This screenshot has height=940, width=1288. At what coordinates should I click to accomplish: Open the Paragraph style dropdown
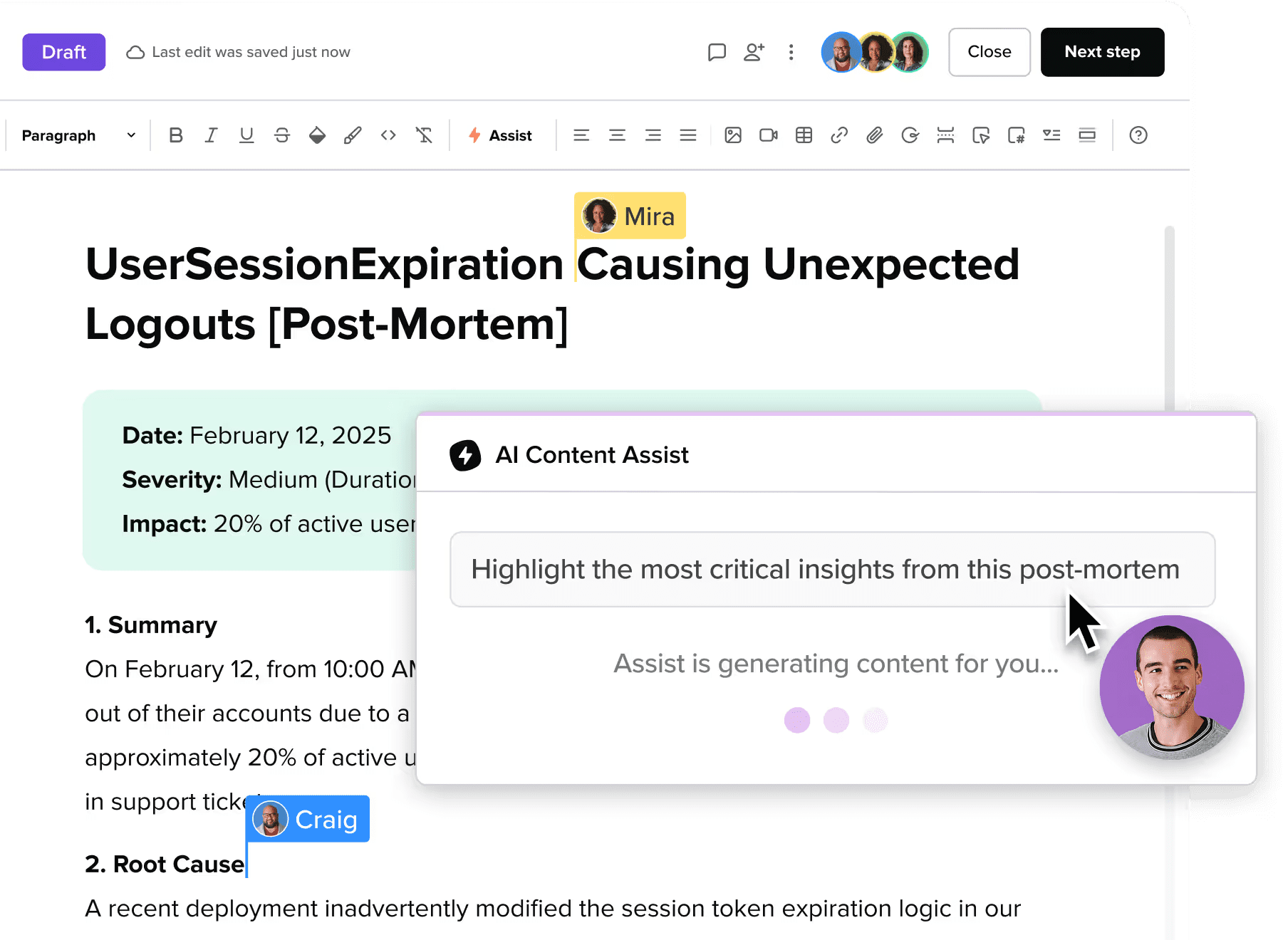[x=78, y=135]
